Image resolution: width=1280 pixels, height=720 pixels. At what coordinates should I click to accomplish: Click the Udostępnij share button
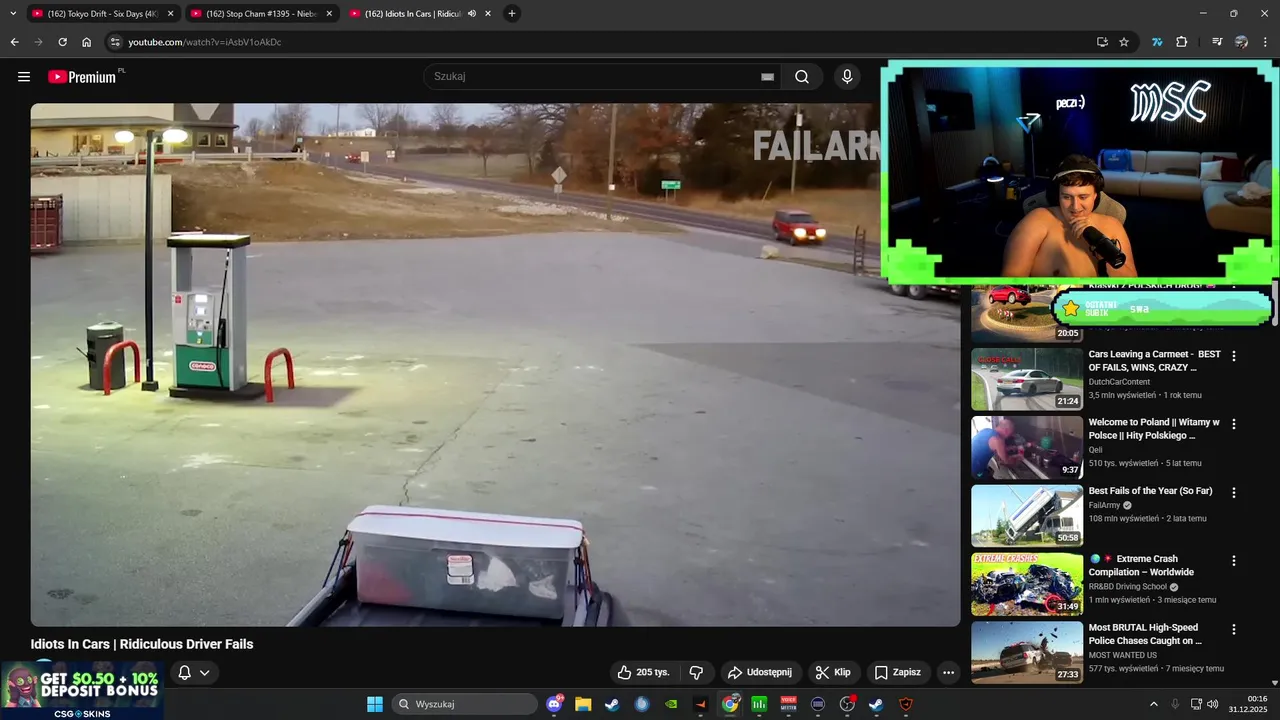[759, 672]
